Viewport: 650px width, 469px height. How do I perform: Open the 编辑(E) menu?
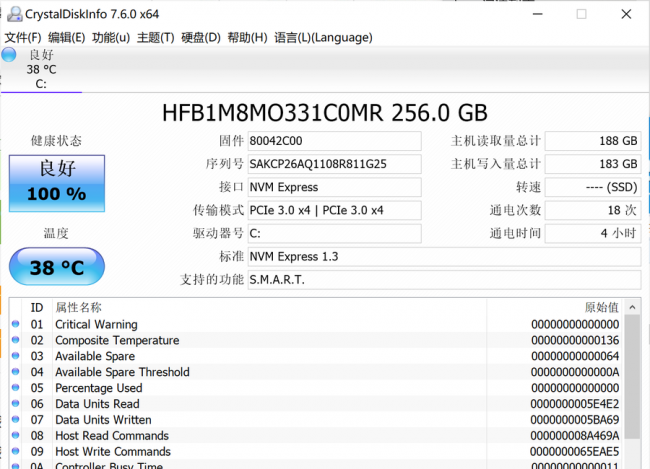[67, 38]
